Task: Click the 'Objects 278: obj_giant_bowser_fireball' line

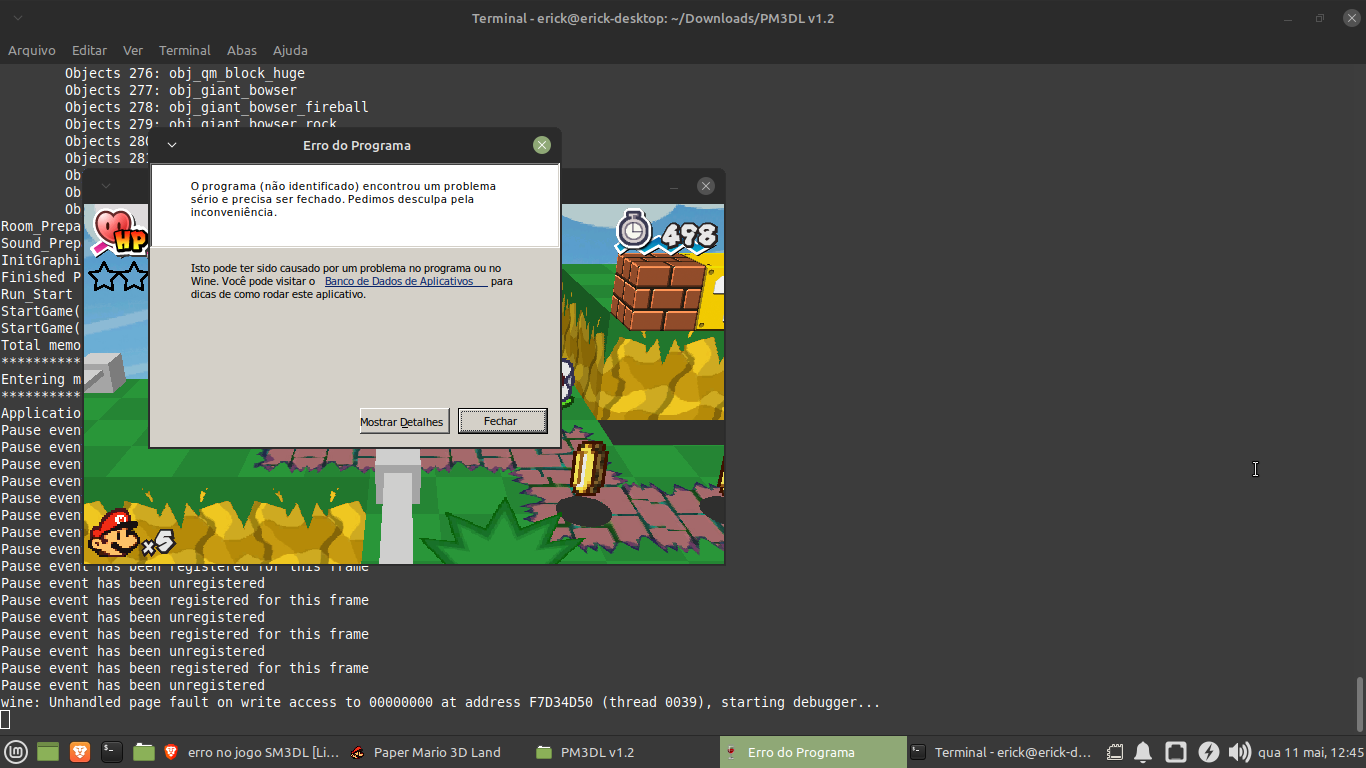Action: [217, 107]
